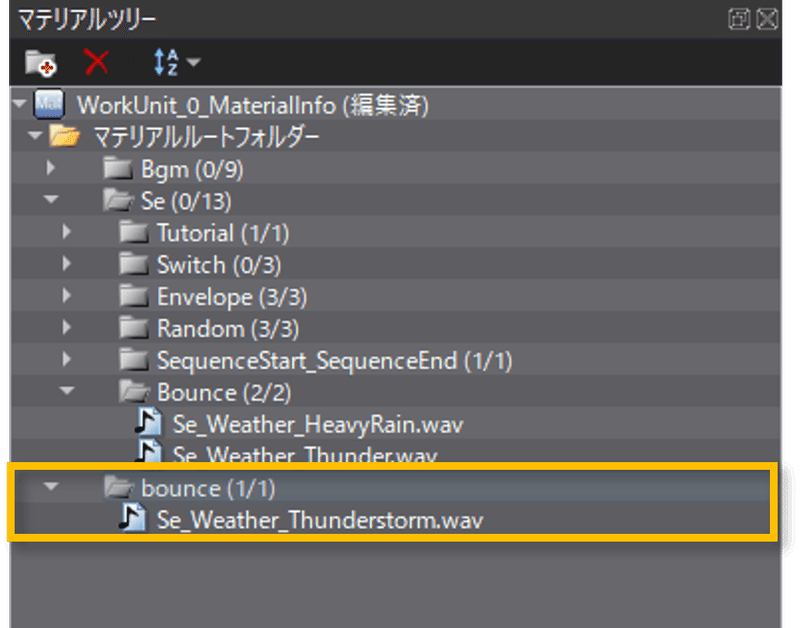Select the Random (3/3) label

coord(228,329)
